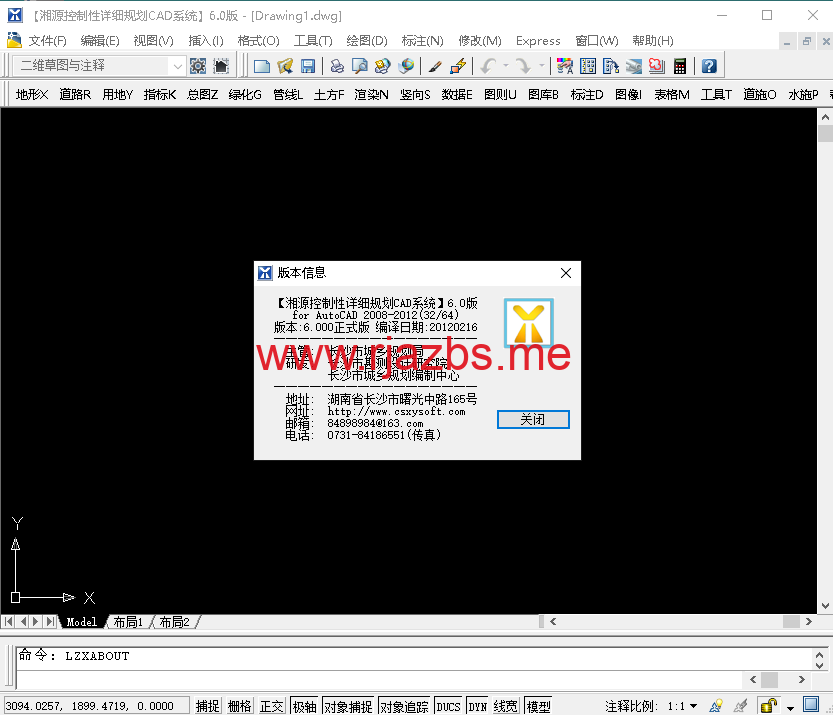Viewport: 833px width, 715px height.
Task: Open the redo history dropdown arrow
Action: point(541,66)
